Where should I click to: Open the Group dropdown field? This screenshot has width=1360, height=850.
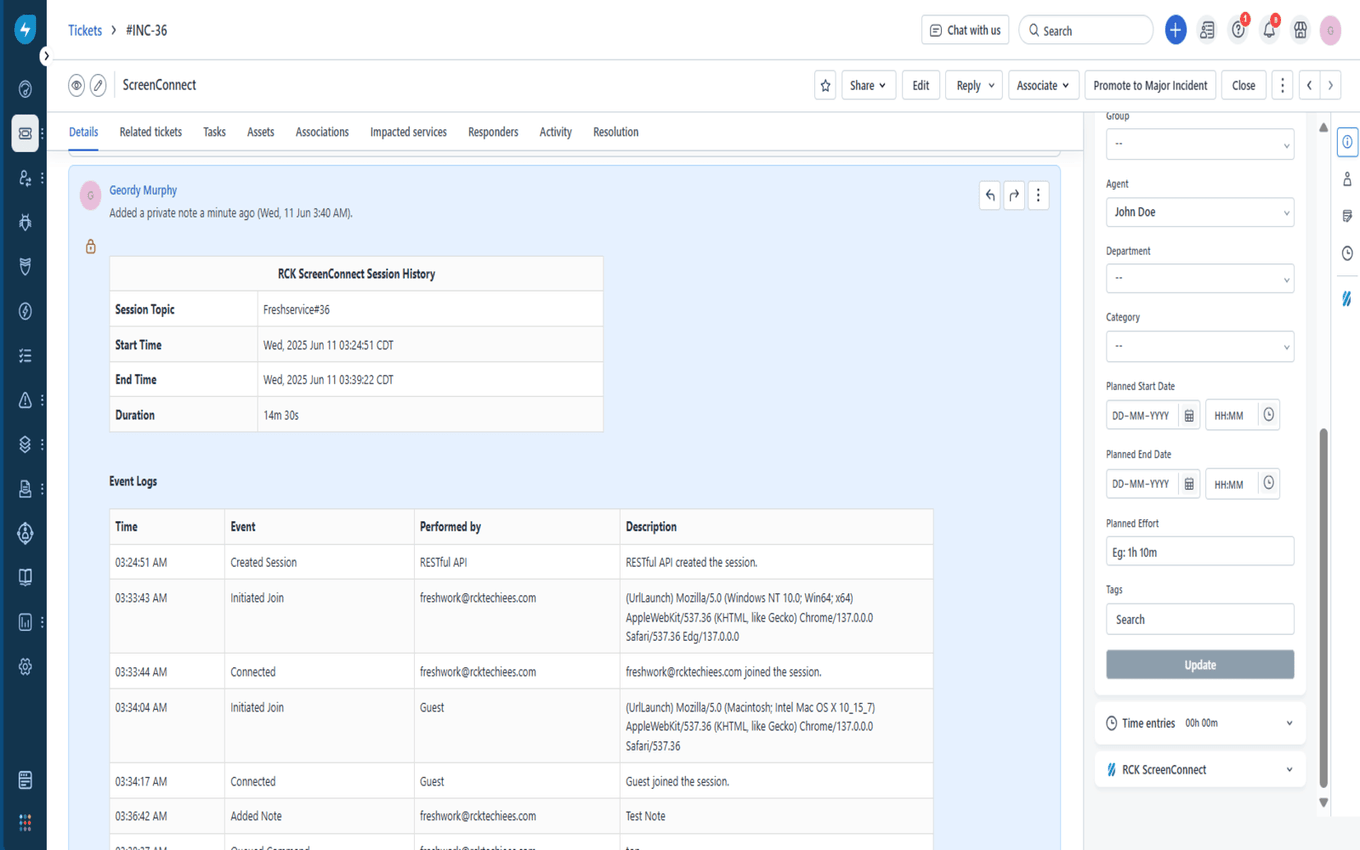tap(1200, 144)
